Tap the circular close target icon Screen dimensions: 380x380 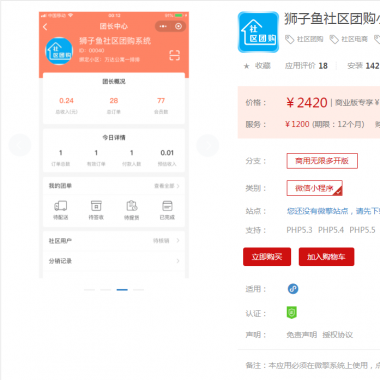pos(179,26)
